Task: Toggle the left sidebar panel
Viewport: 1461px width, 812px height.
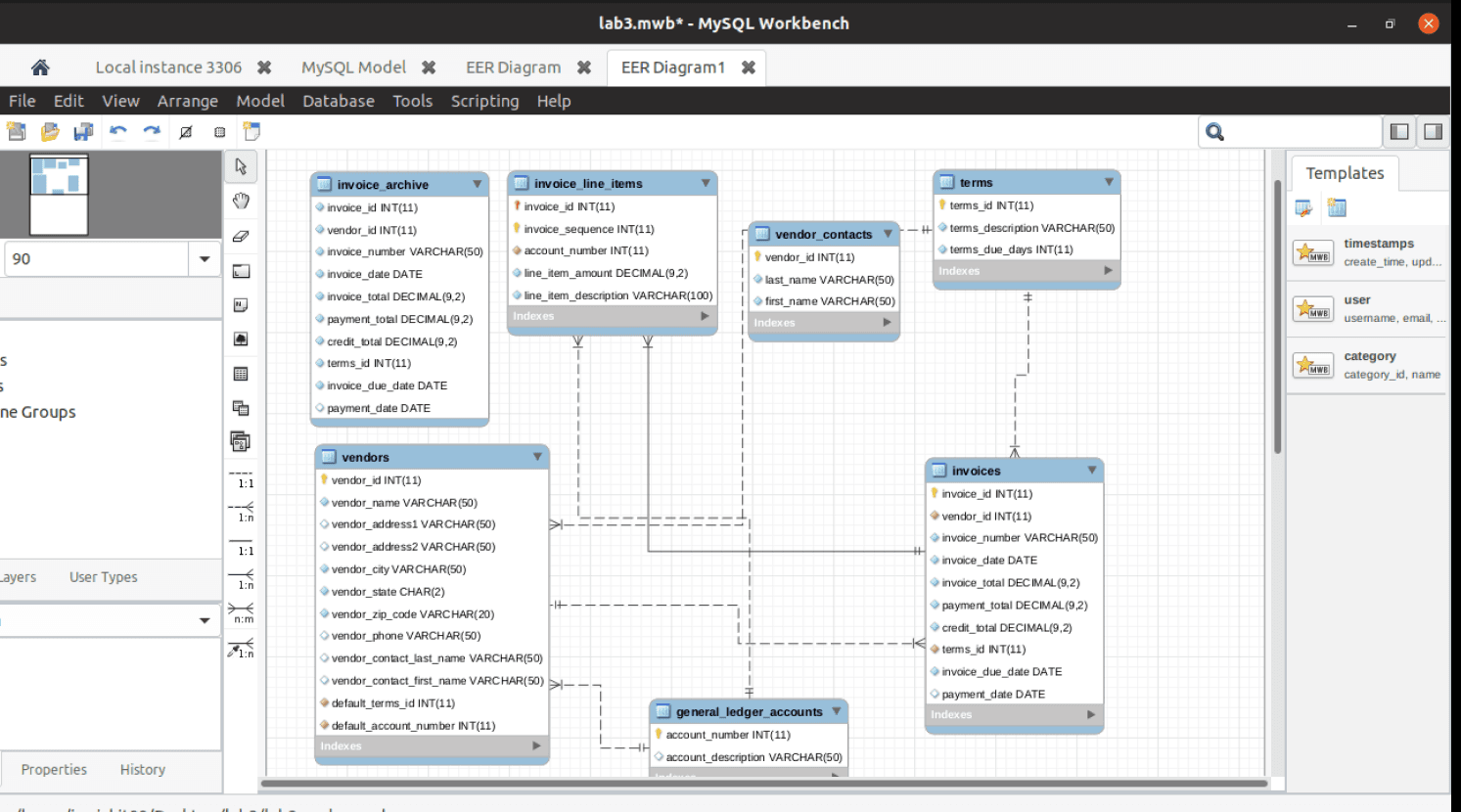Action: 1399,132
